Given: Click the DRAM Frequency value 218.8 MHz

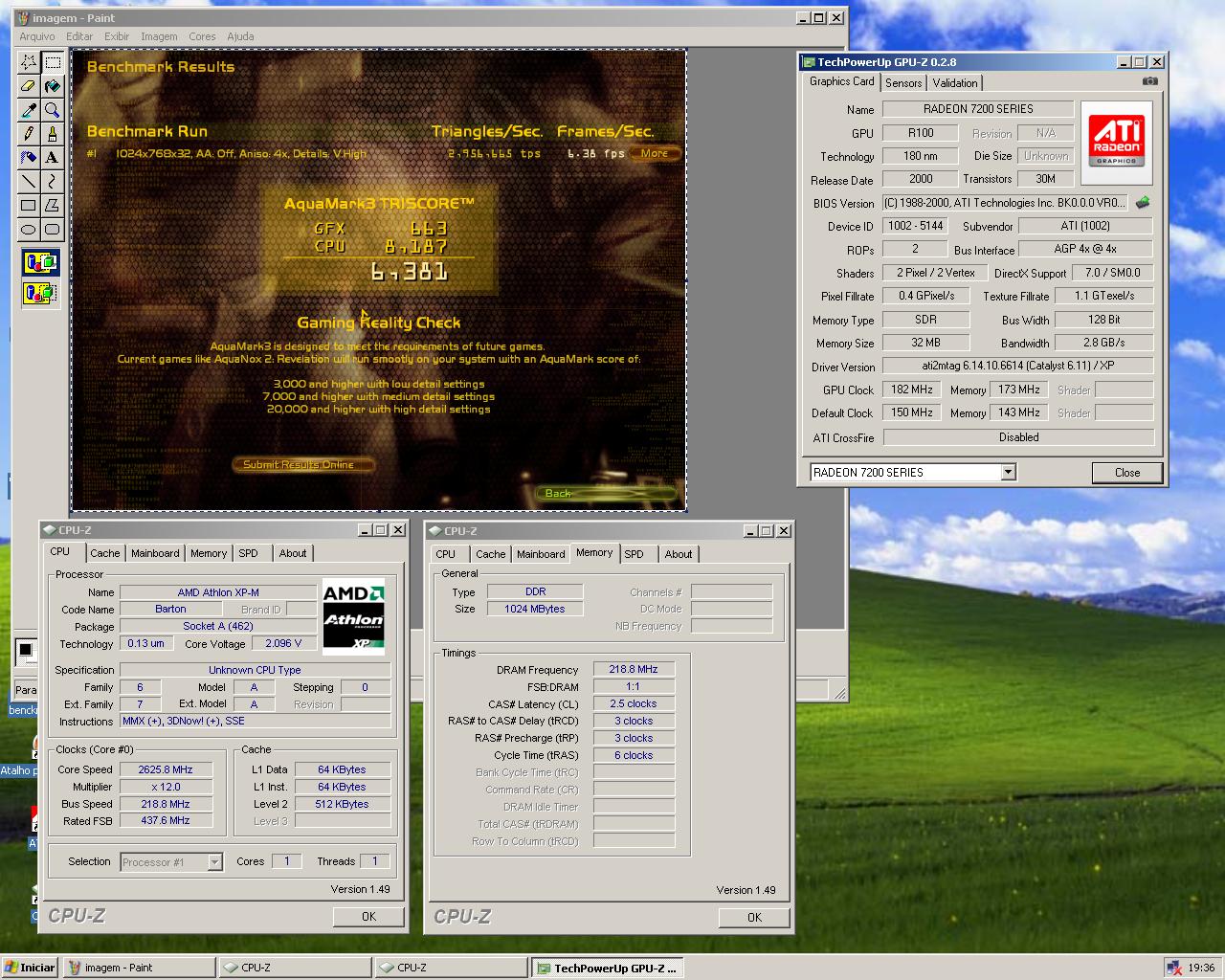Looking at the screenshot, I should (634, 669).
